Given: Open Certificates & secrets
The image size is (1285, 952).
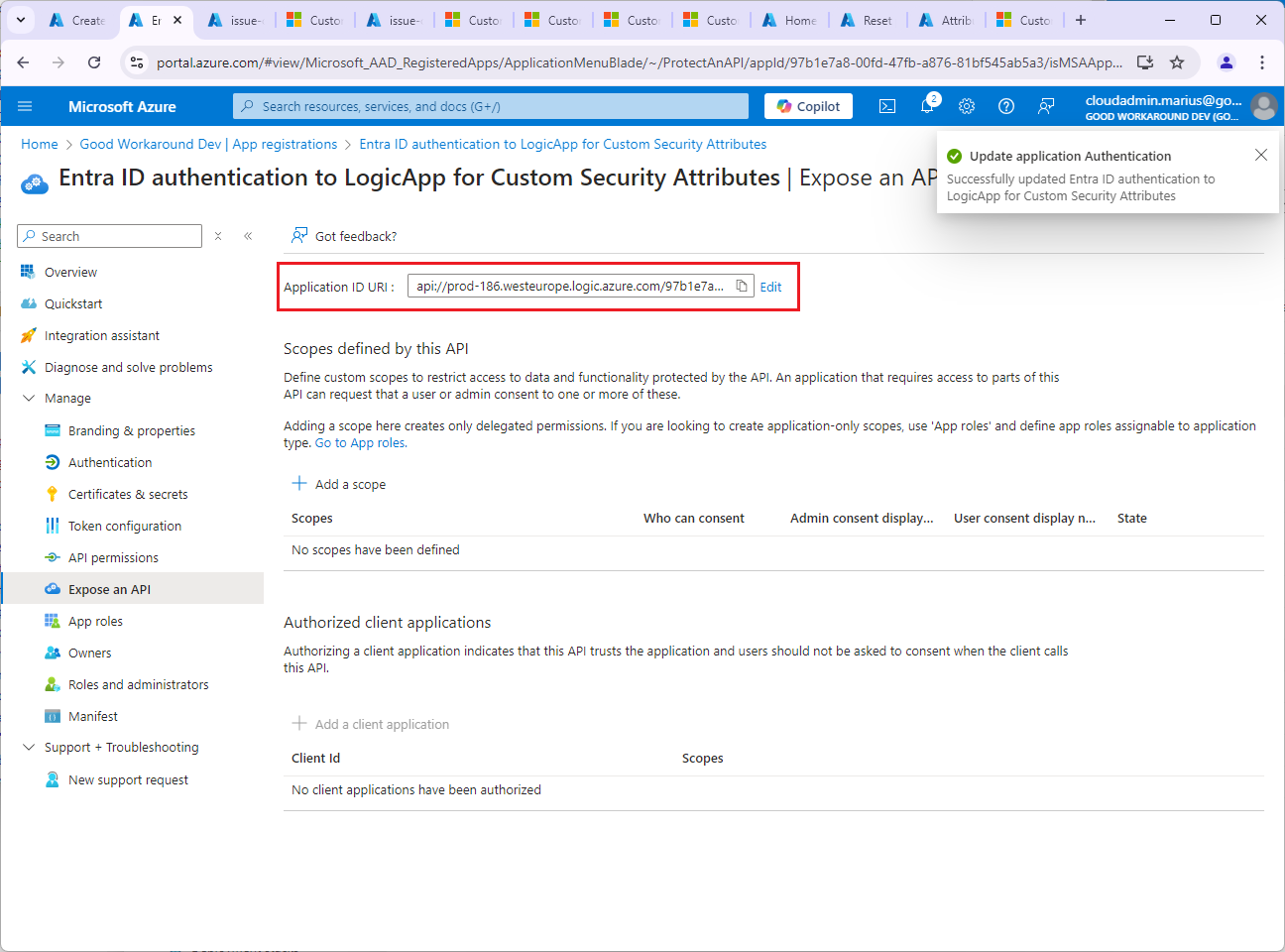Looking at the screenshot, I should (x=128, y=494).
